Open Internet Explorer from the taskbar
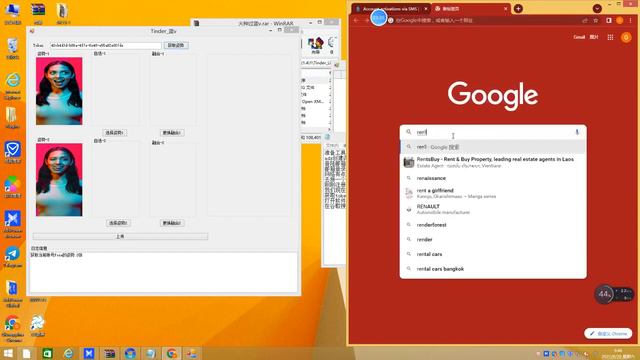This screenshot has height=360, width=640. click(x=68, y=353)
